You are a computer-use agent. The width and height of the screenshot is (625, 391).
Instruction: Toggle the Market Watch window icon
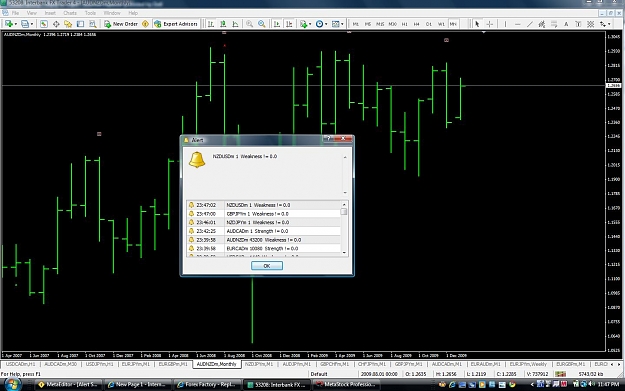tap(44, 24)
